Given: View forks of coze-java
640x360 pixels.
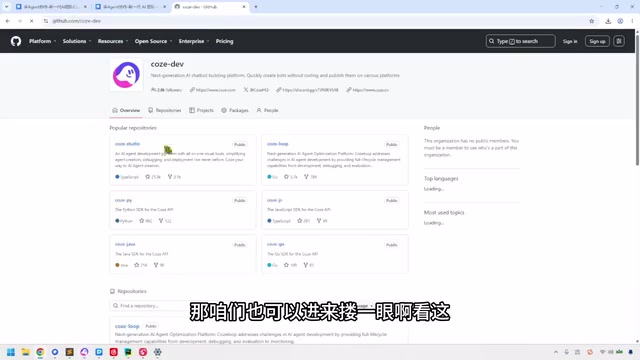Looking at the screenshot, I should [159, 265].
